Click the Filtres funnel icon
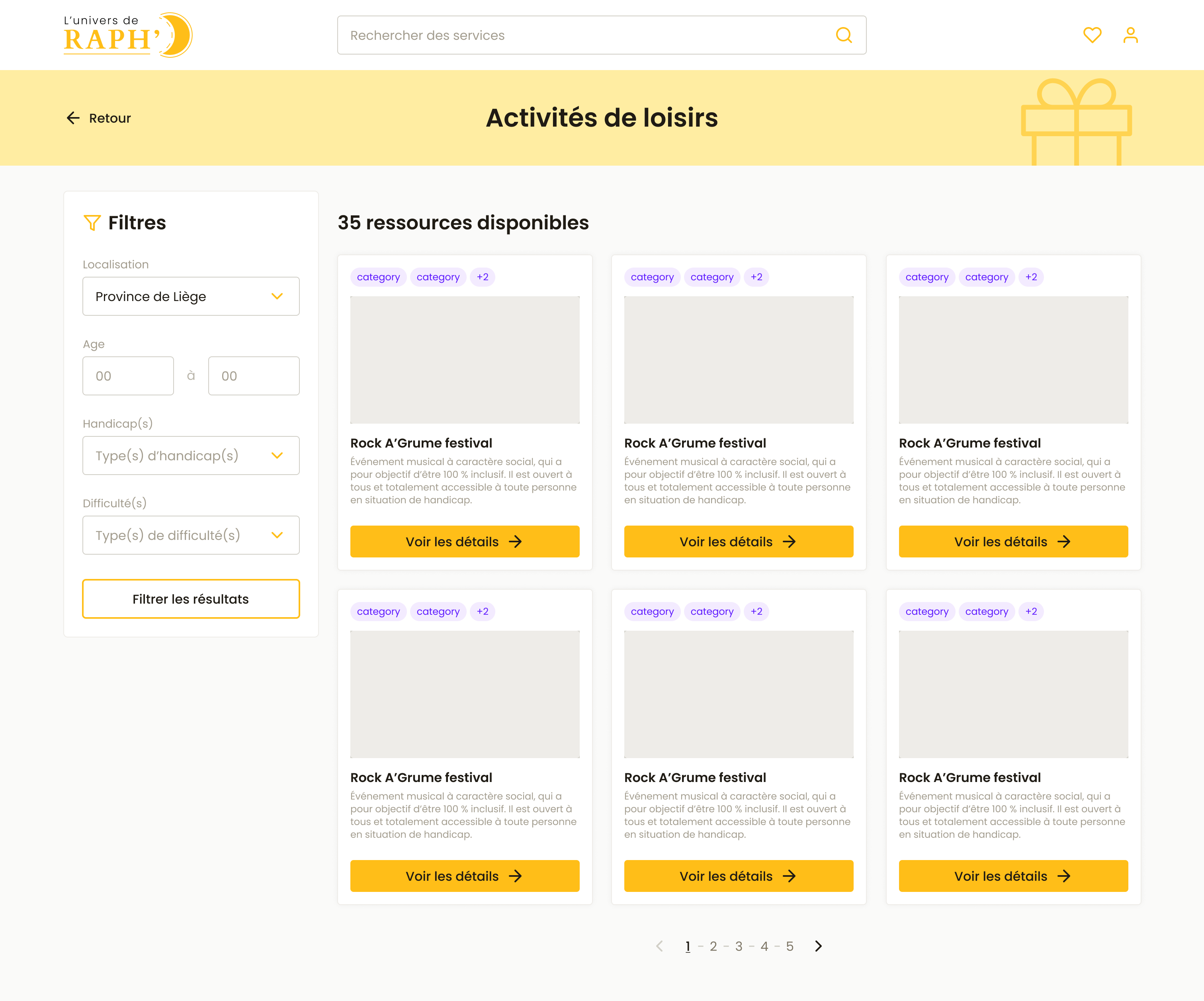Screen dimensions: 1204x1001 point(92,223)
